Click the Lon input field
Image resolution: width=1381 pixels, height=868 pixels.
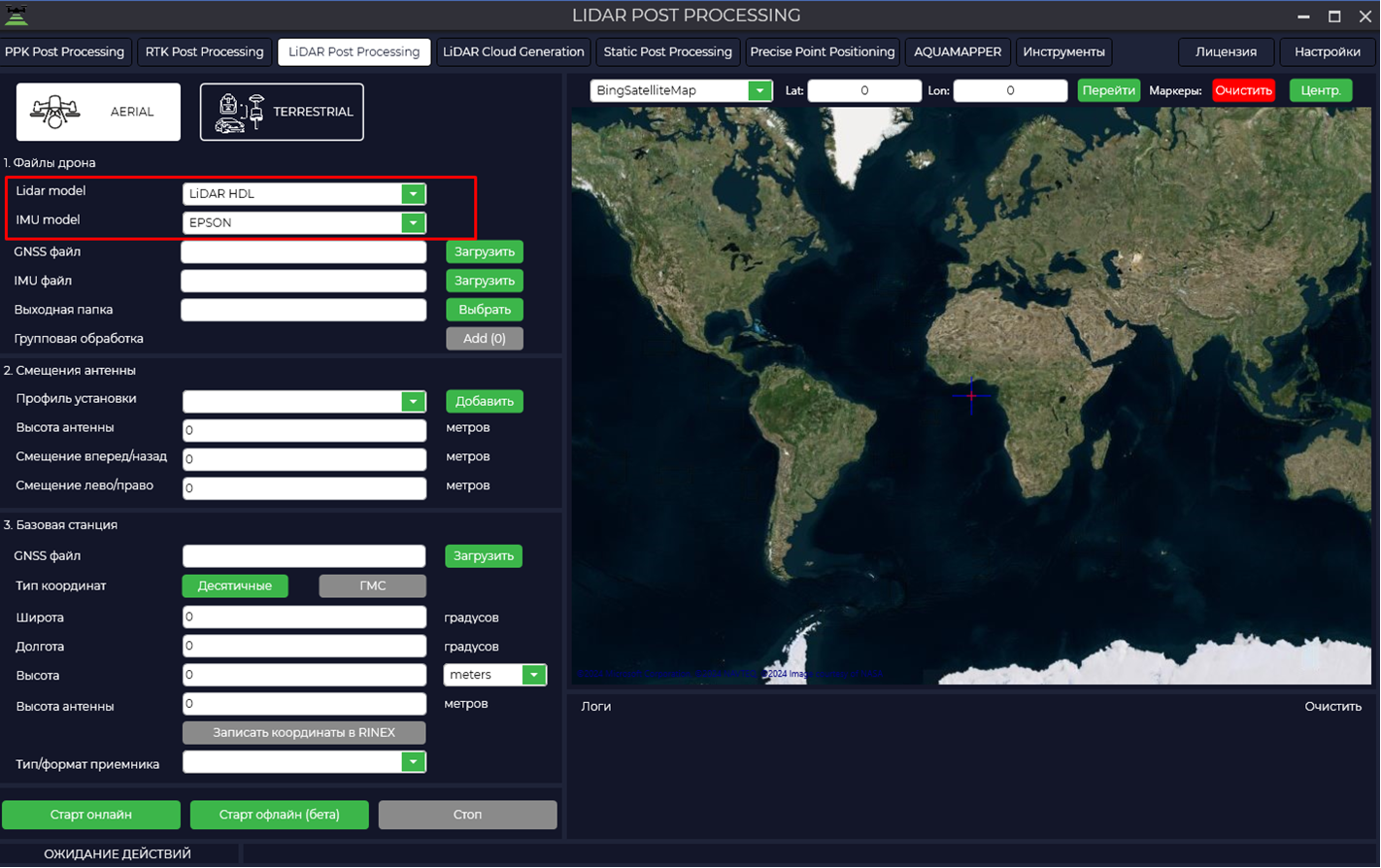tap(1010, 90)
